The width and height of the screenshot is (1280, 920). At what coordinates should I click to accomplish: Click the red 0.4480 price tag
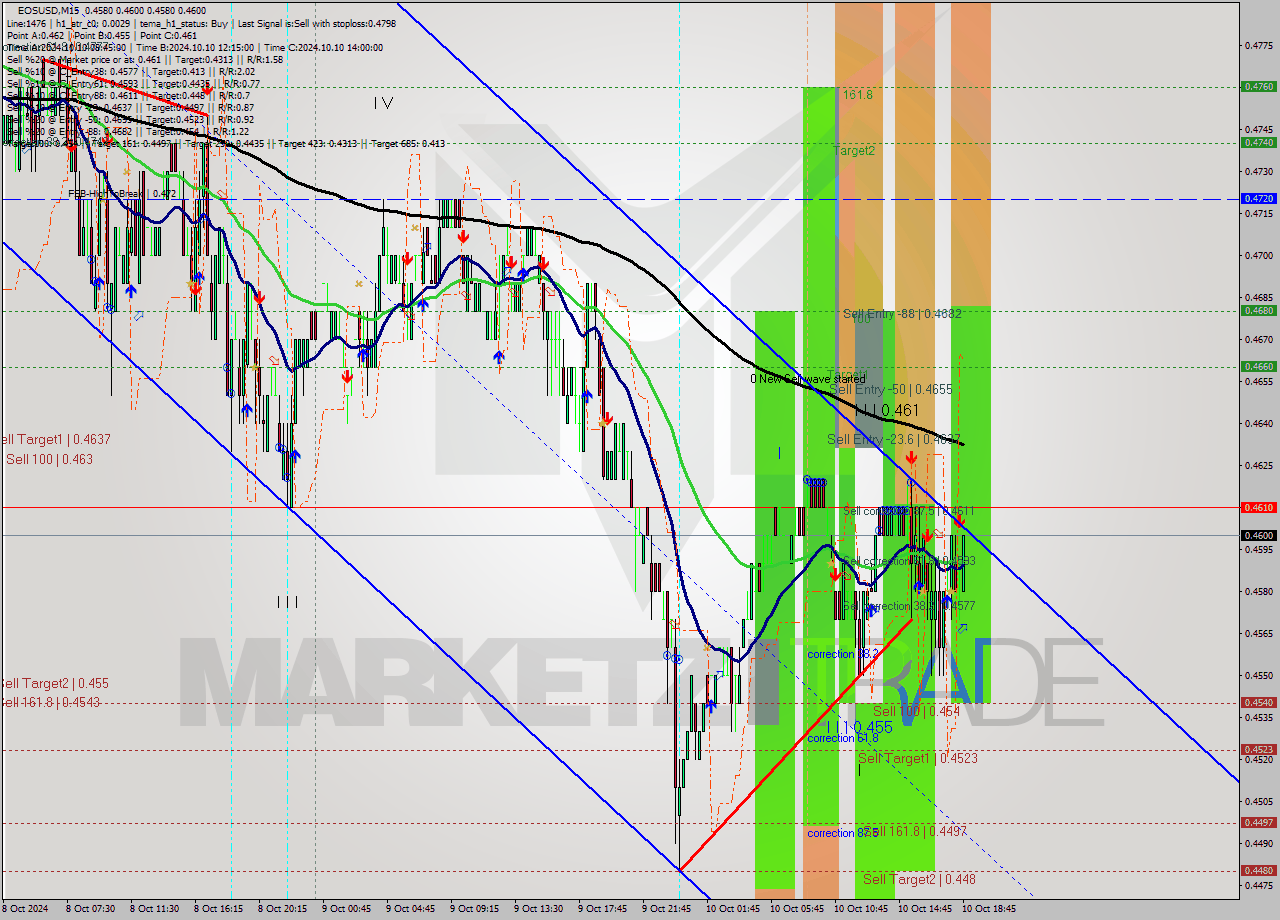click(1258, 870)
